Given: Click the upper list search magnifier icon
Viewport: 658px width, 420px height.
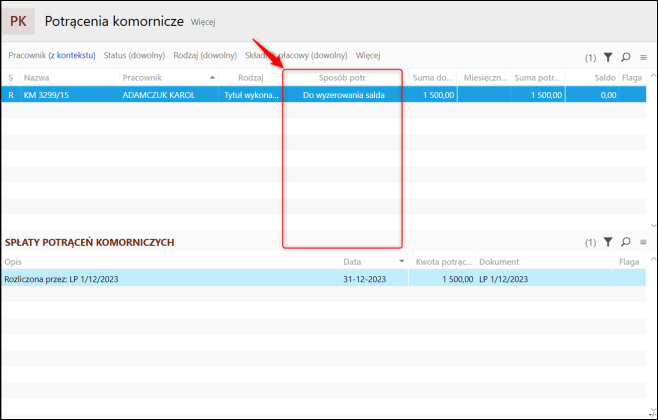Looking at the screenshot, I should coord(626,57).
